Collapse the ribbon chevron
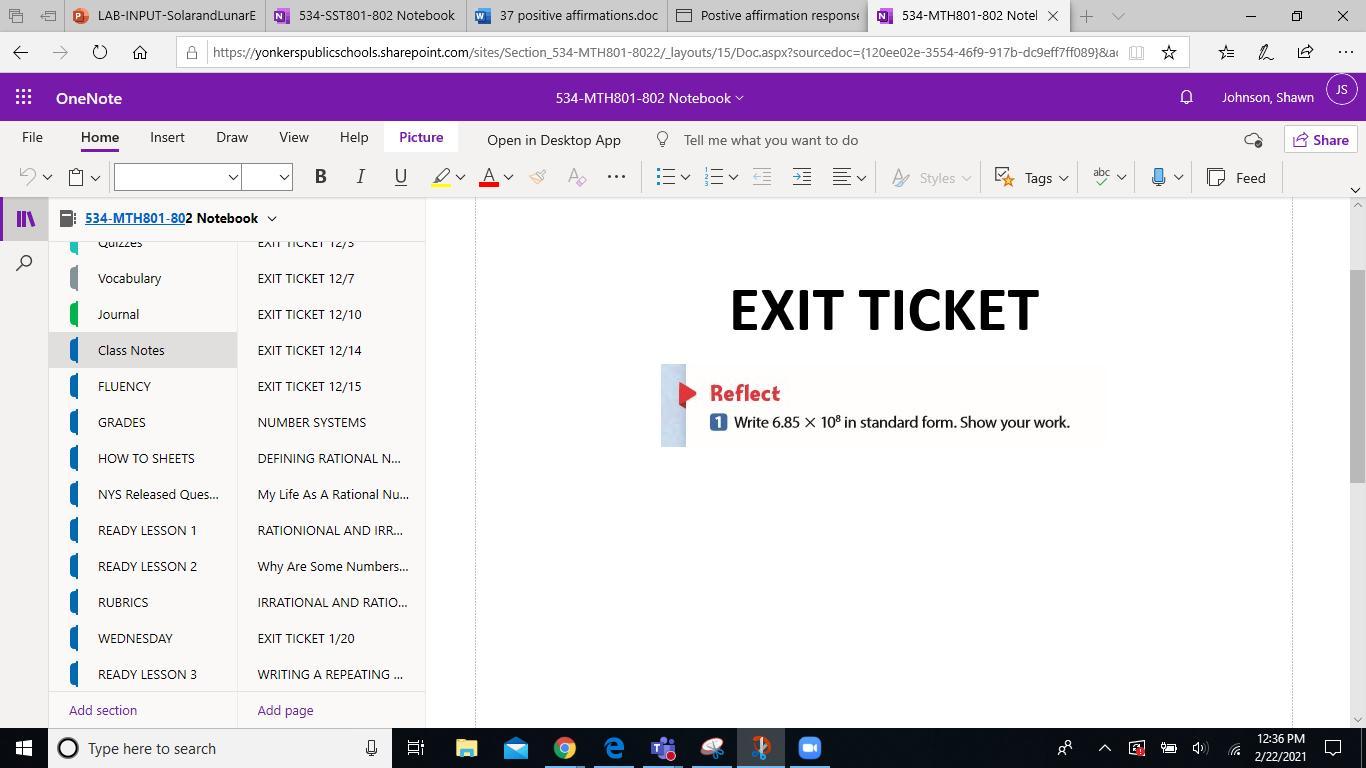This screenshot has height=768, width=1366. 1355,189
